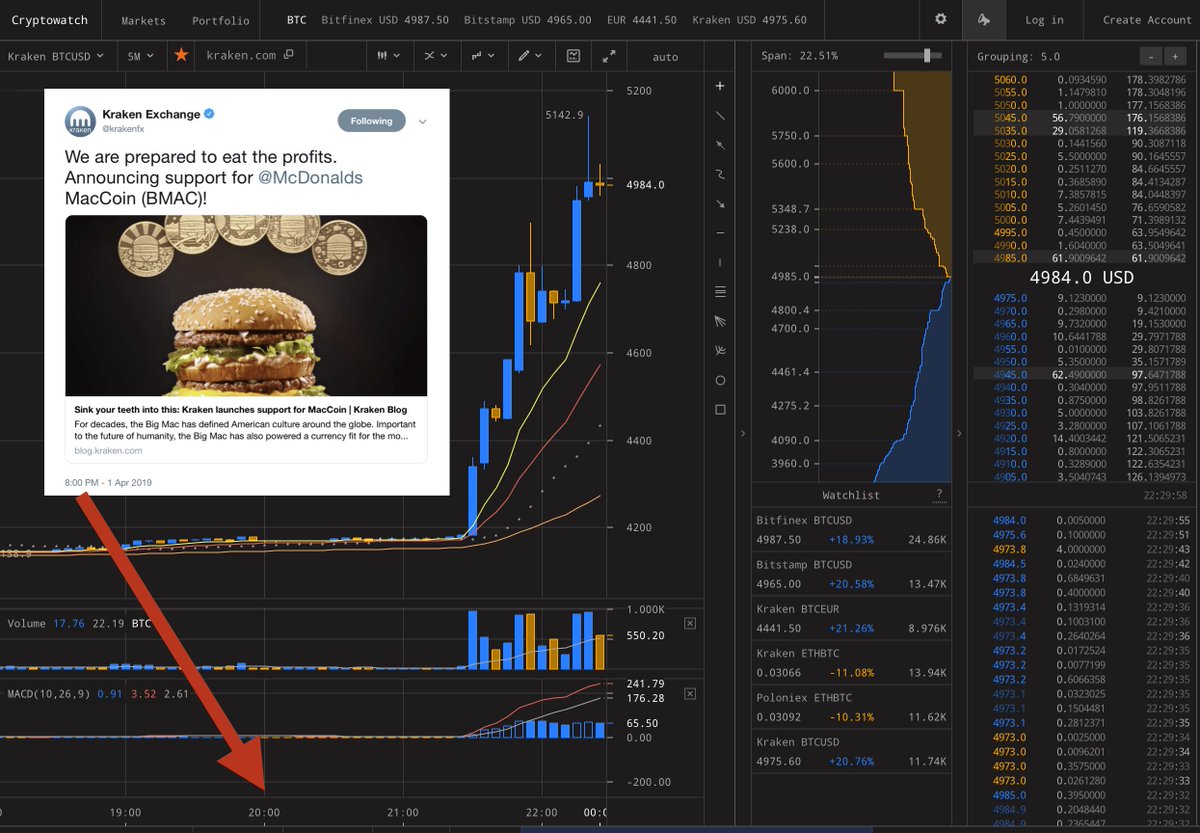
Task: Click the Kraken Exchange tweet profile avatar
Action: click(x=80, y=121)
